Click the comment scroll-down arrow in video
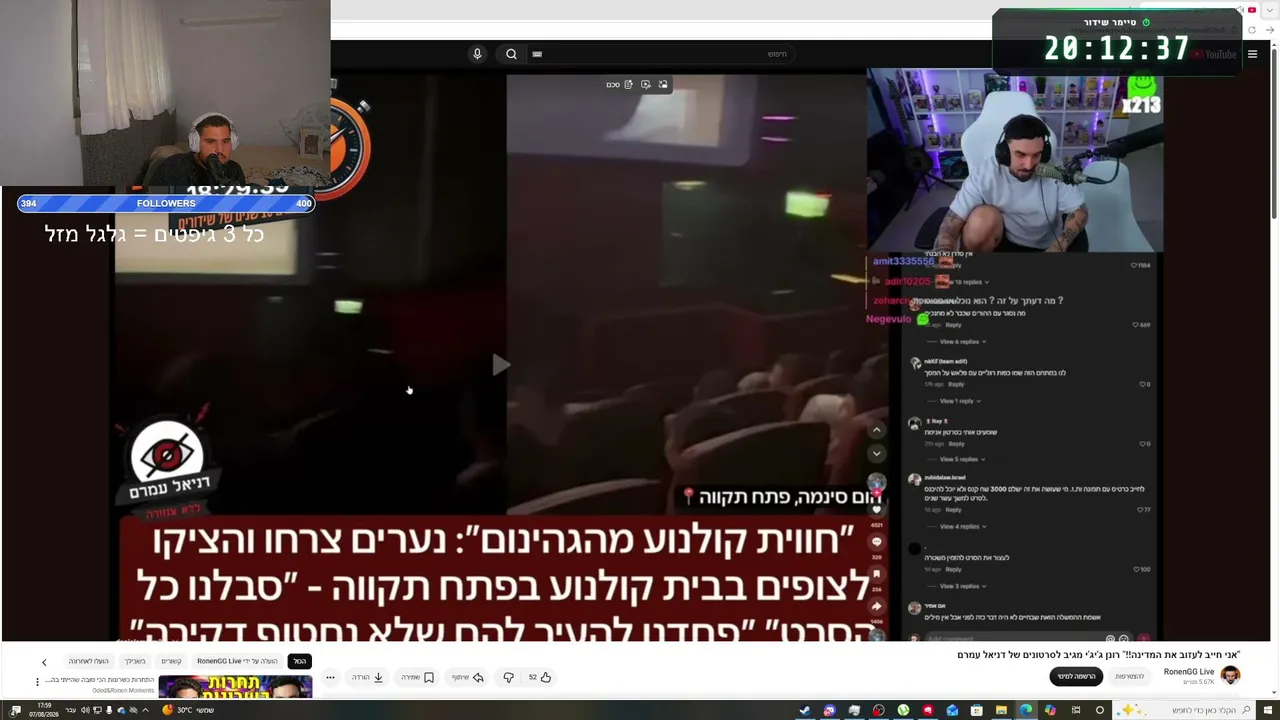 (x=876, y=453)
